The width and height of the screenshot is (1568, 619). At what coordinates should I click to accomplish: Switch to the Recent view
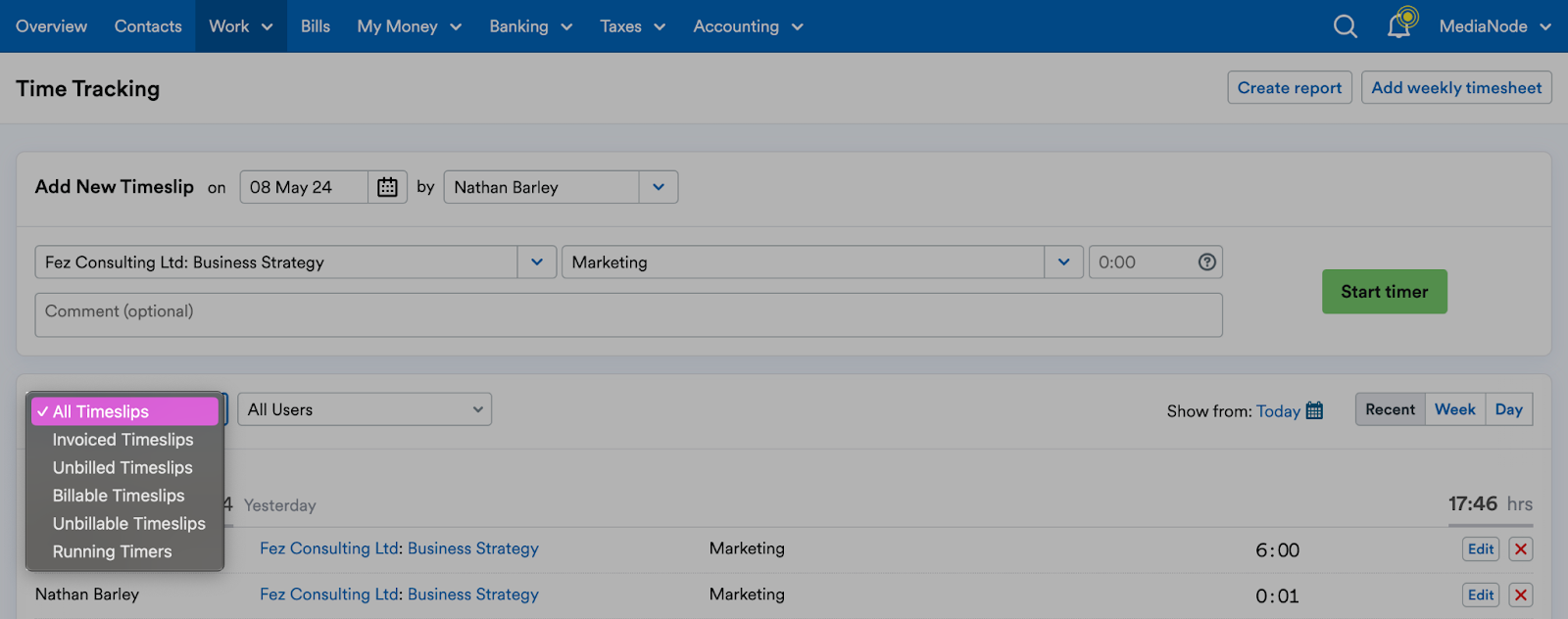click(x=1391, y=409)
